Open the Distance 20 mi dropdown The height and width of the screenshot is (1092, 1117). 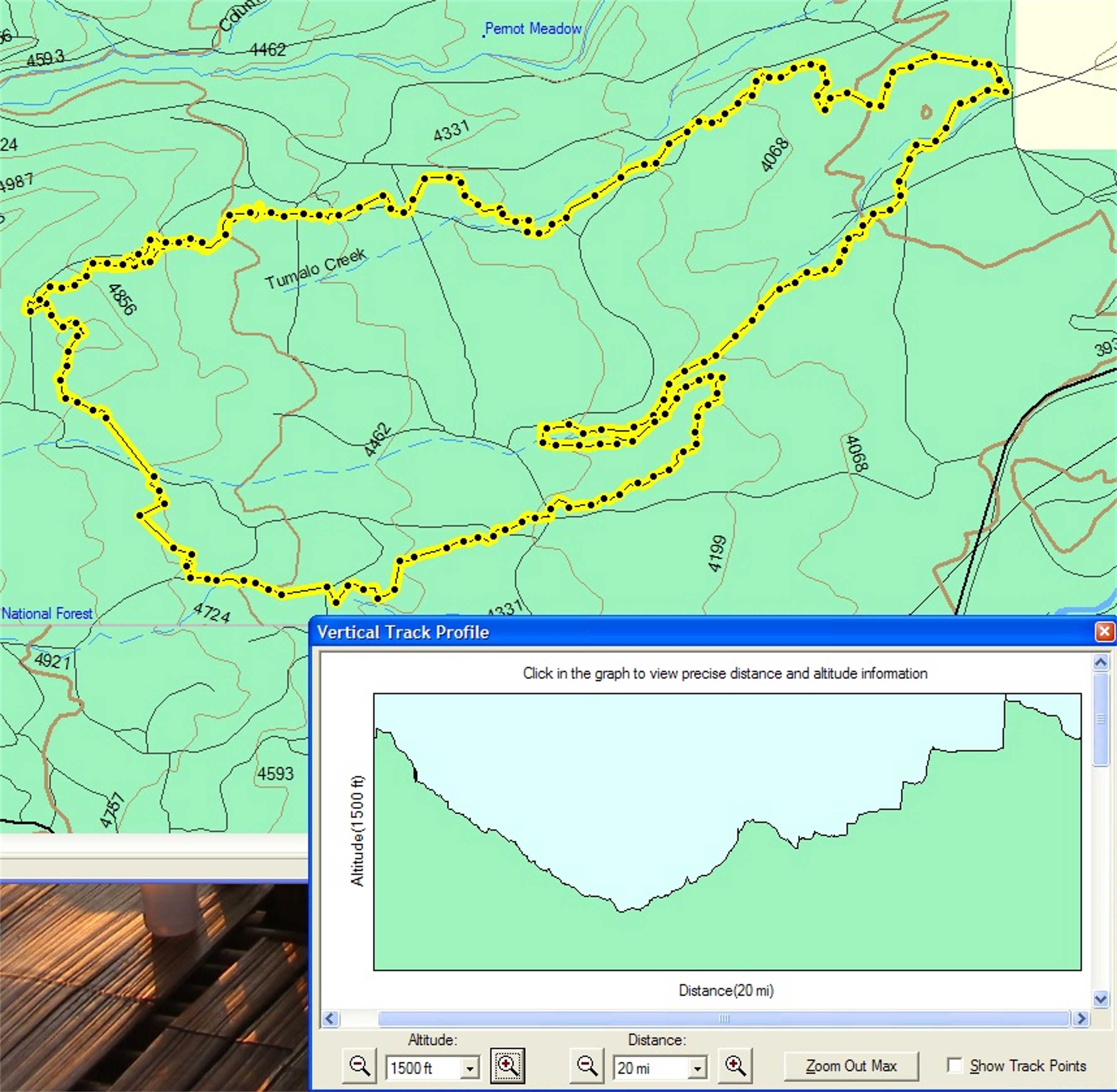click(697, 1068)
